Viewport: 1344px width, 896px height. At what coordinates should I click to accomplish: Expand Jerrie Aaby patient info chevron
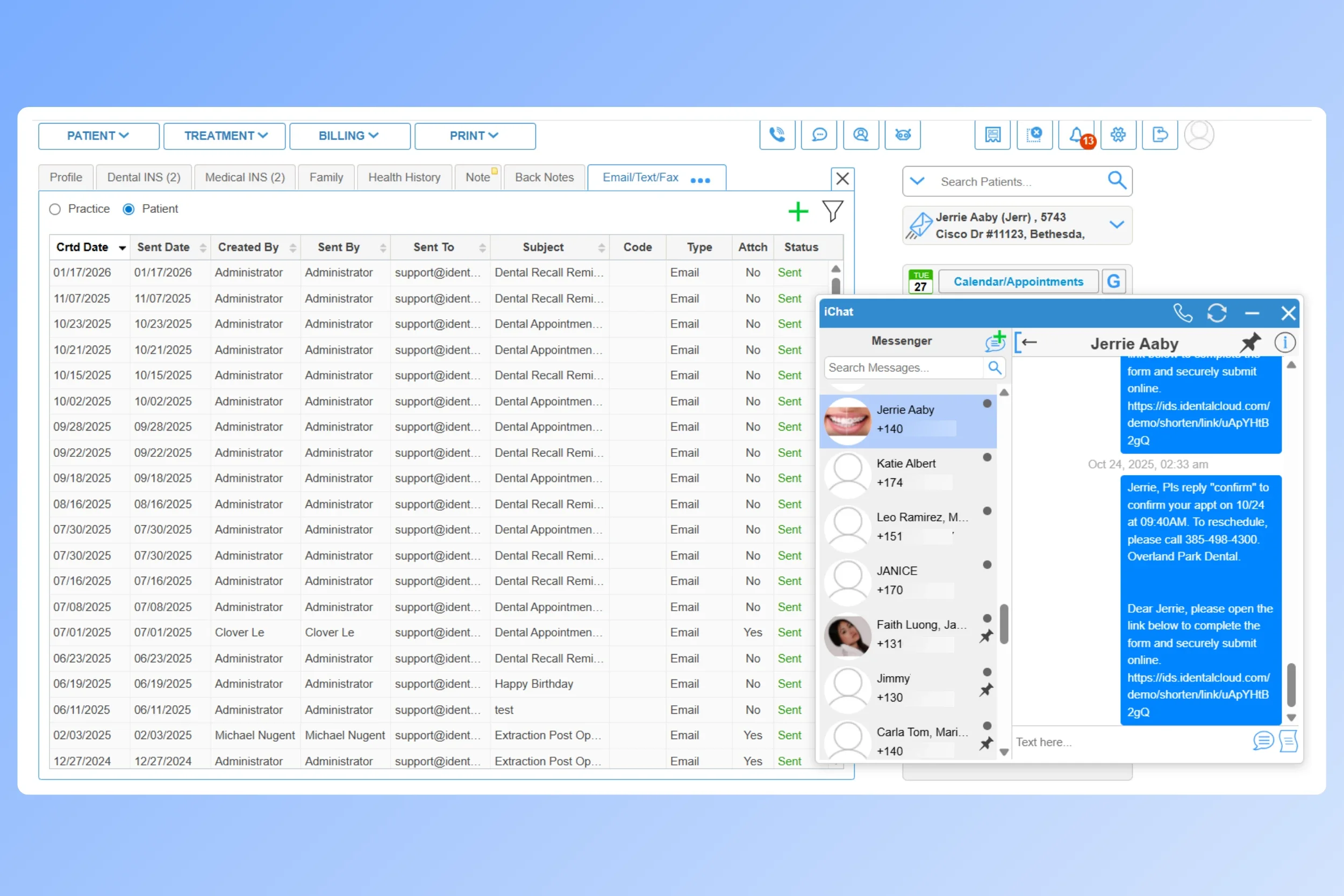click(1117, 225)
